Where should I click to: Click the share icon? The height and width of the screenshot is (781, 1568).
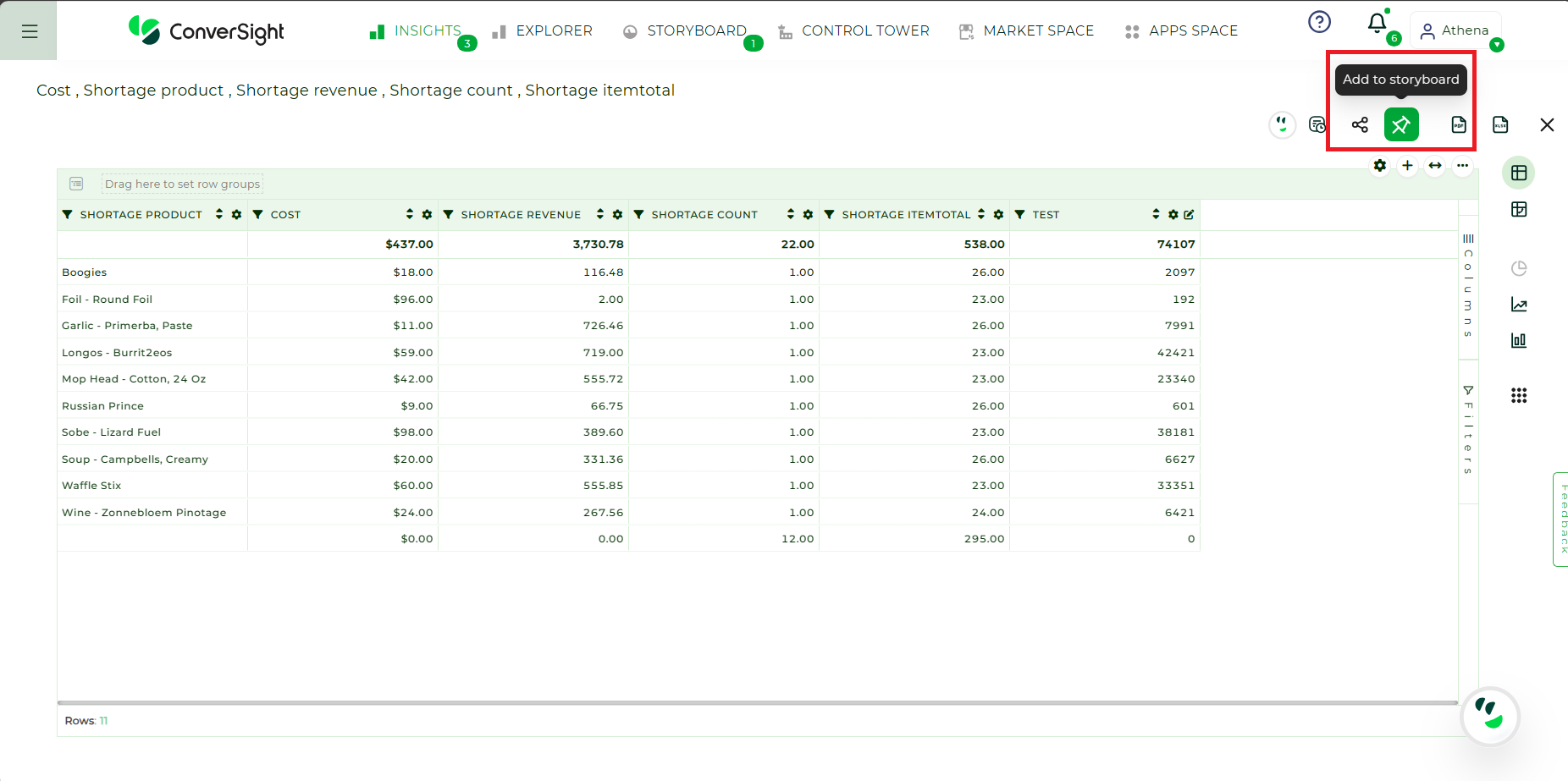pos(1360,125)
